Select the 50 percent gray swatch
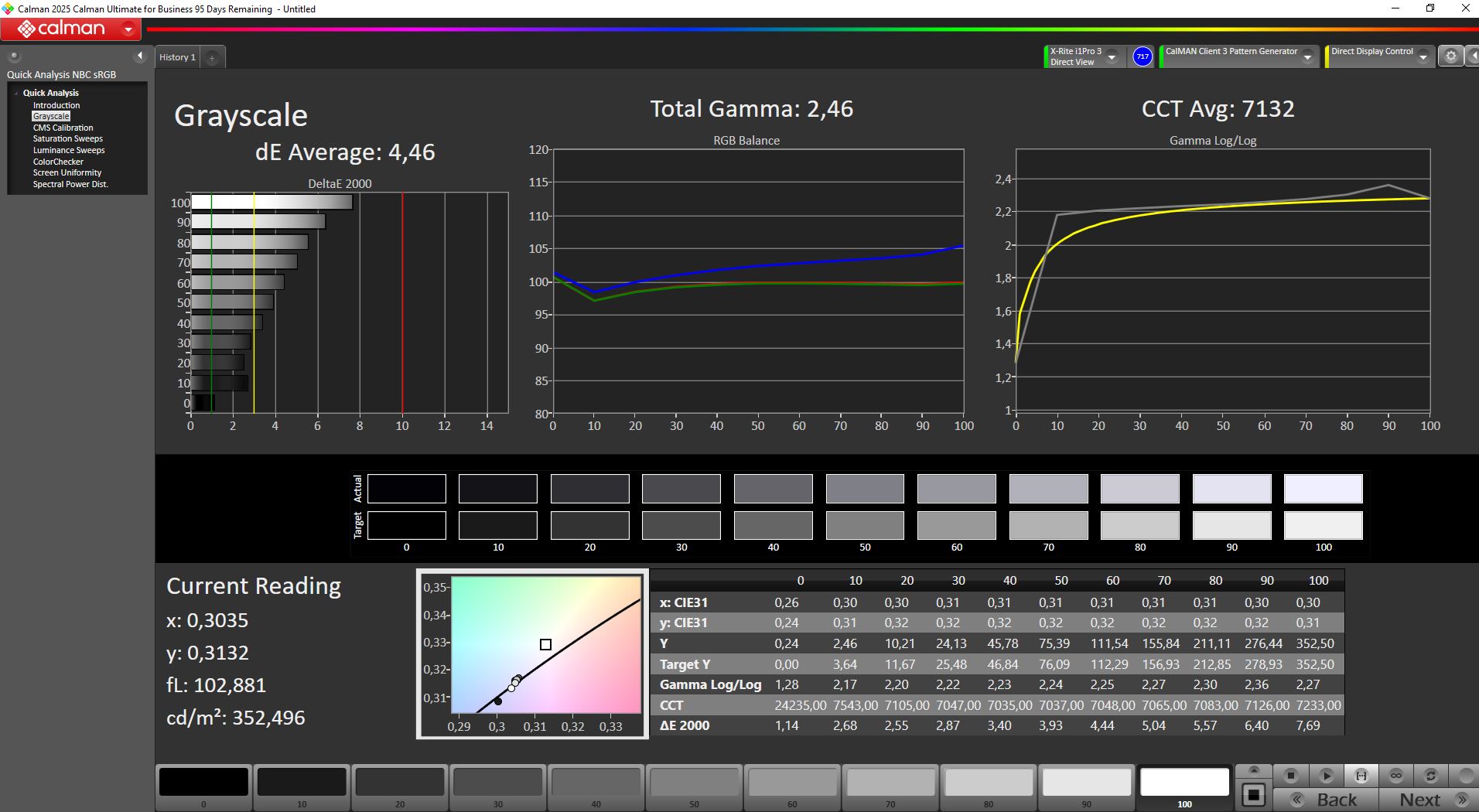The height and width of the screenshot is (812, 1479). click(694, 783)
